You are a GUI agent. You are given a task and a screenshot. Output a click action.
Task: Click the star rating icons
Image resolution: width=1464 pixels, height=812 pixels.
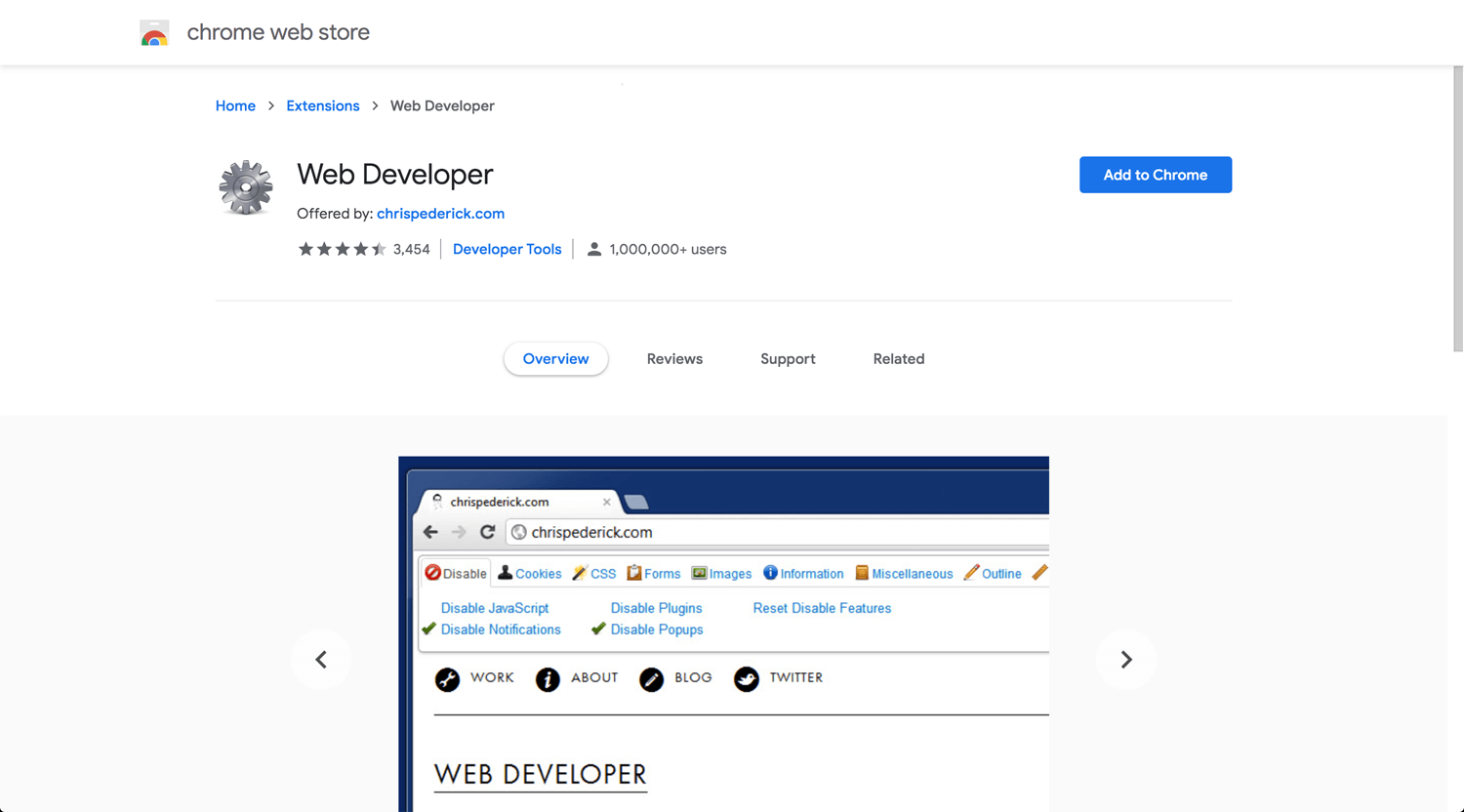342,250
